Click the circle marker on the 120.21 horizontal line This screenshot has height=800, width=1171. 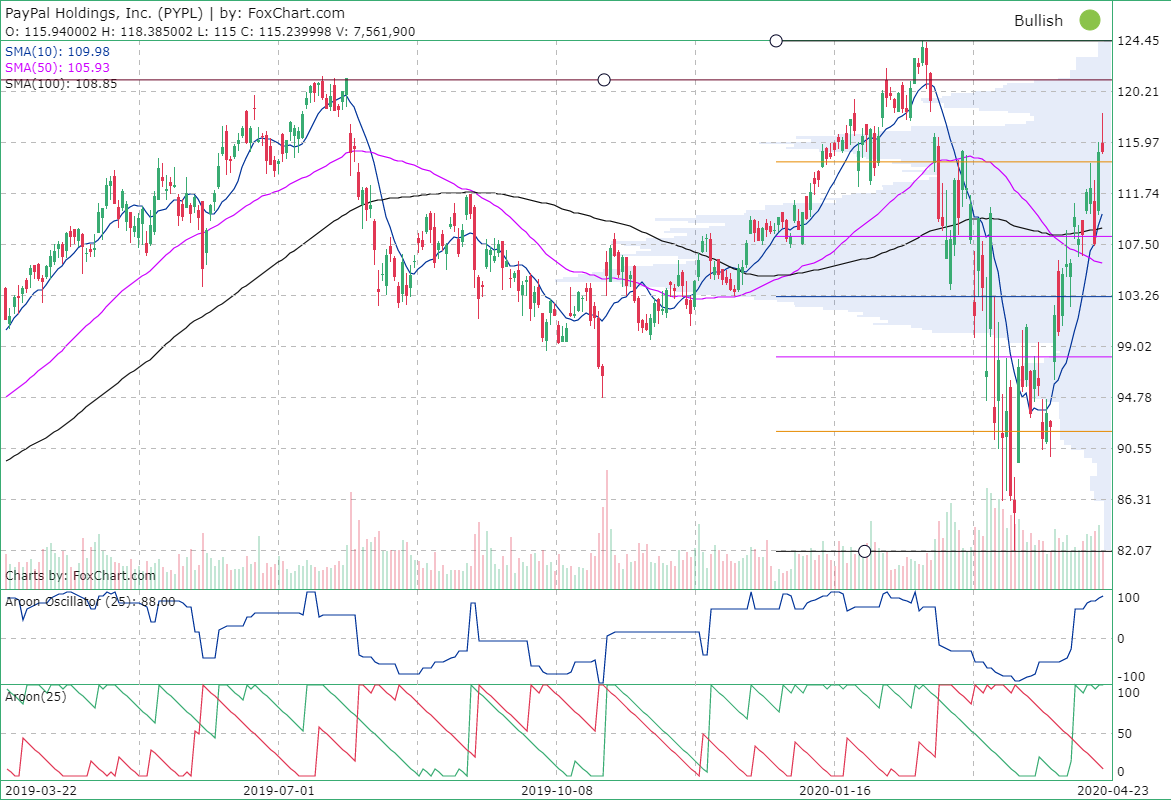click(604, 79)
